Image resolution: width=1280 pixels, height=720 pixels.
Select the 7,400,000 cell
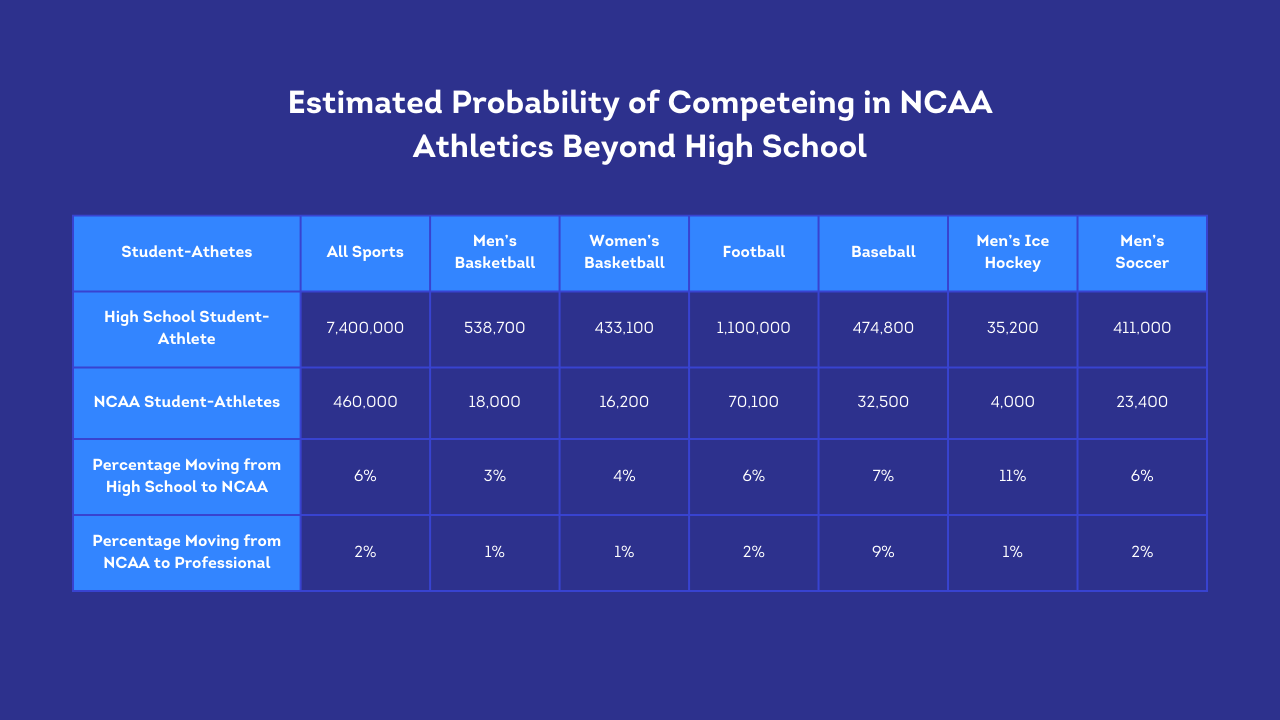tap(365, 329)
